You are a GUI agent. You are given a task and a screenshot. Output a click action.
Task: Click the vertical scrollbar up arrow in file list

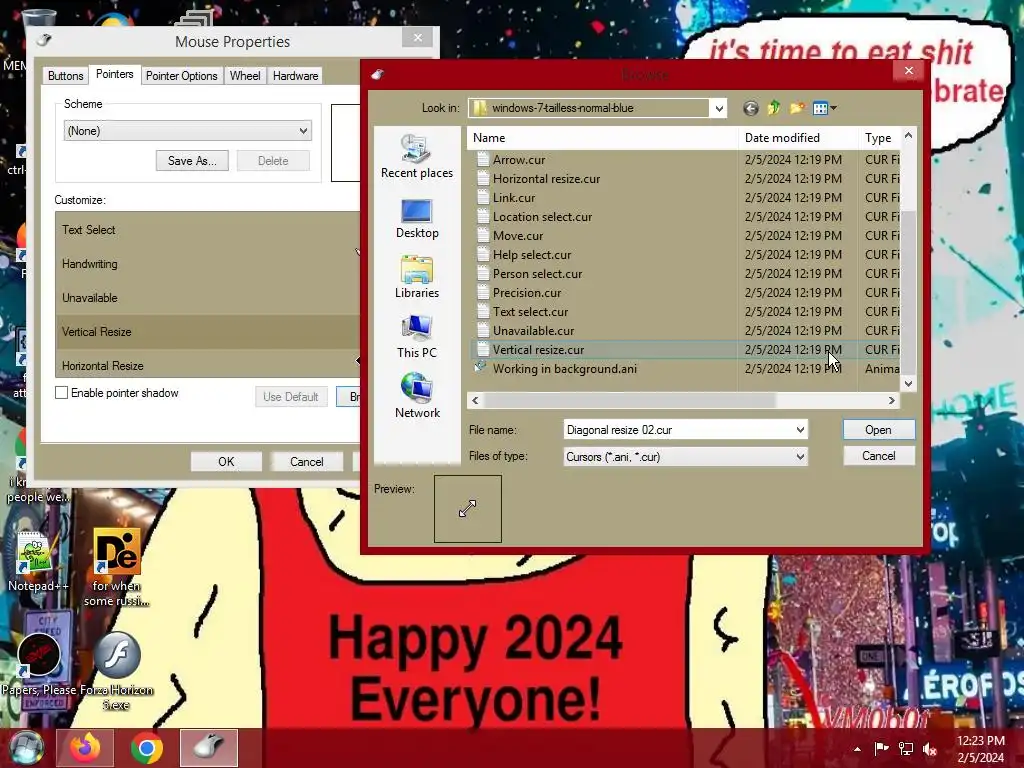click(x=908, y=135)
